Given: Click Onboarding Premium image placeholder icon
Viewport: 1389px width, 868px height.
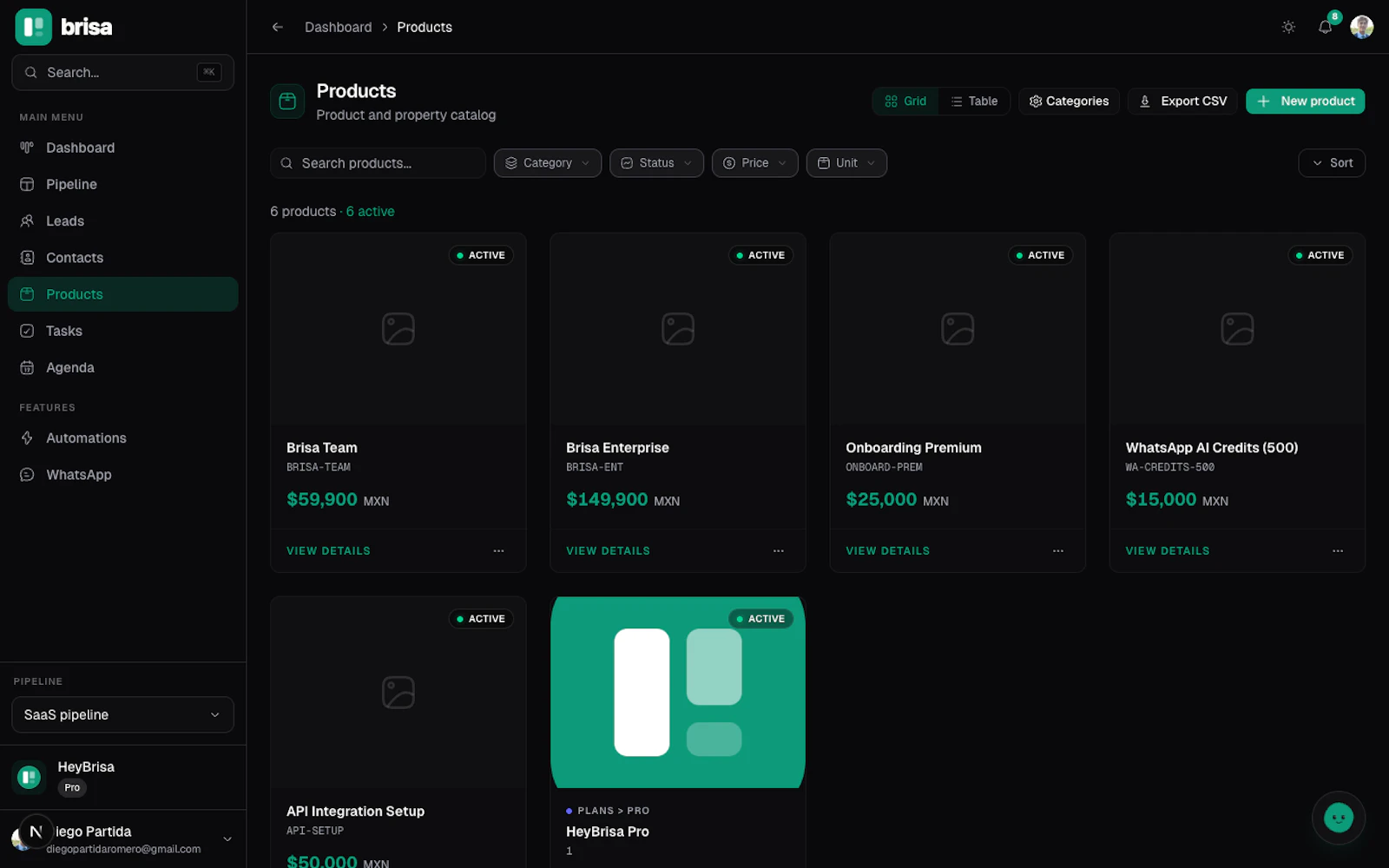Looking at the screenshot, I should pos(958,329).
